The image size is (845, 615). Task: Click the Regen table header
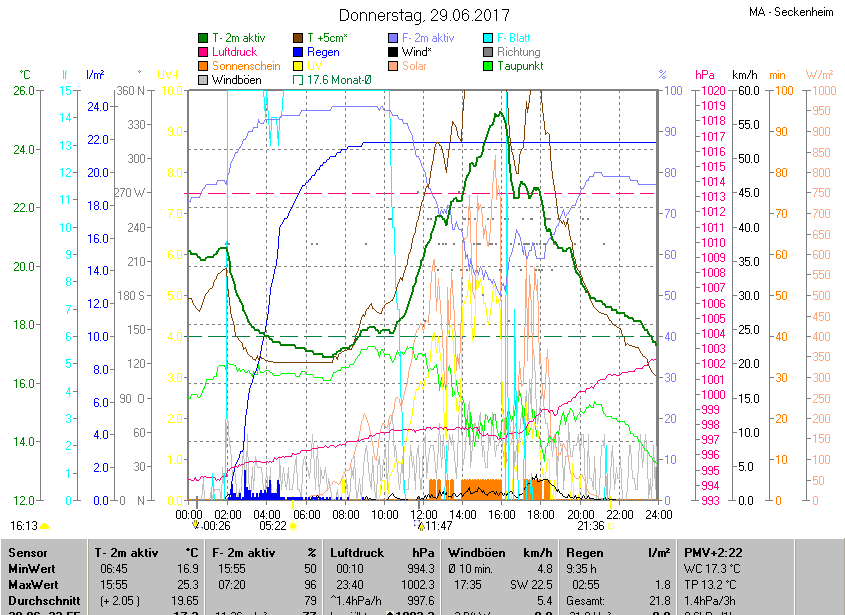[584, 552]
